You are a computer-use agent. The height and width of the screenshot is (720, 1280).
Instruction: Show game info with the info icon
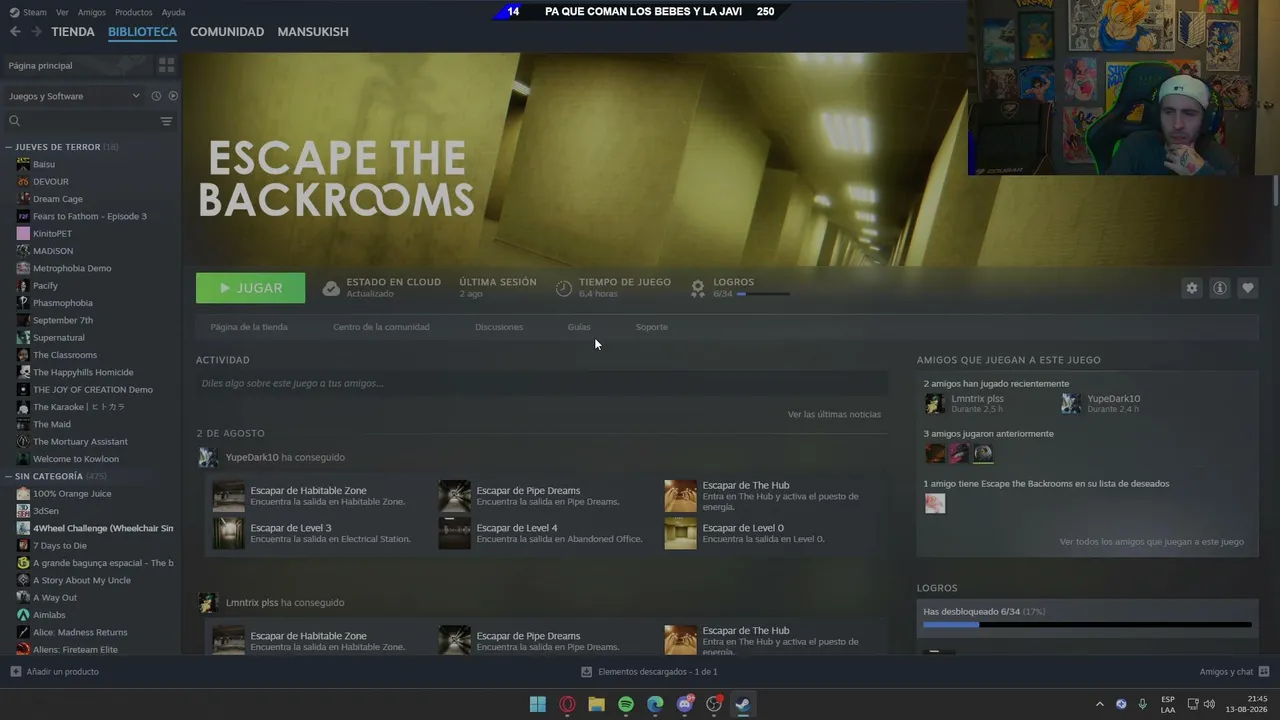click(1219, 288)
